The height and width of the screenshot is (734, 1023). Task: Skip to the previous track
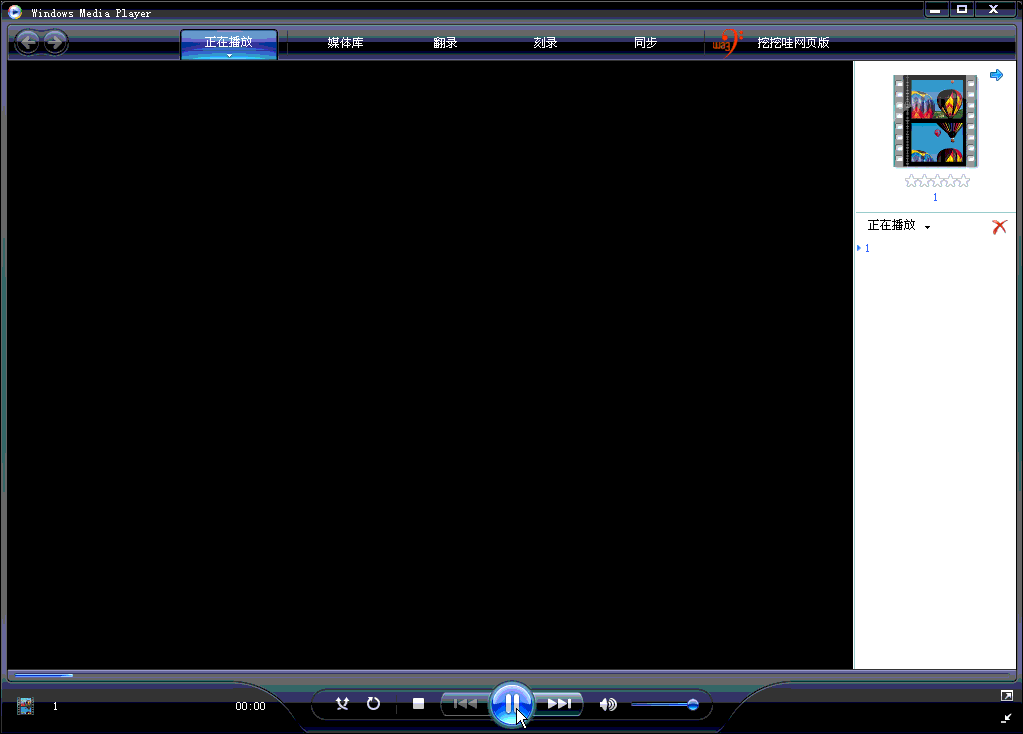[465, 703]
